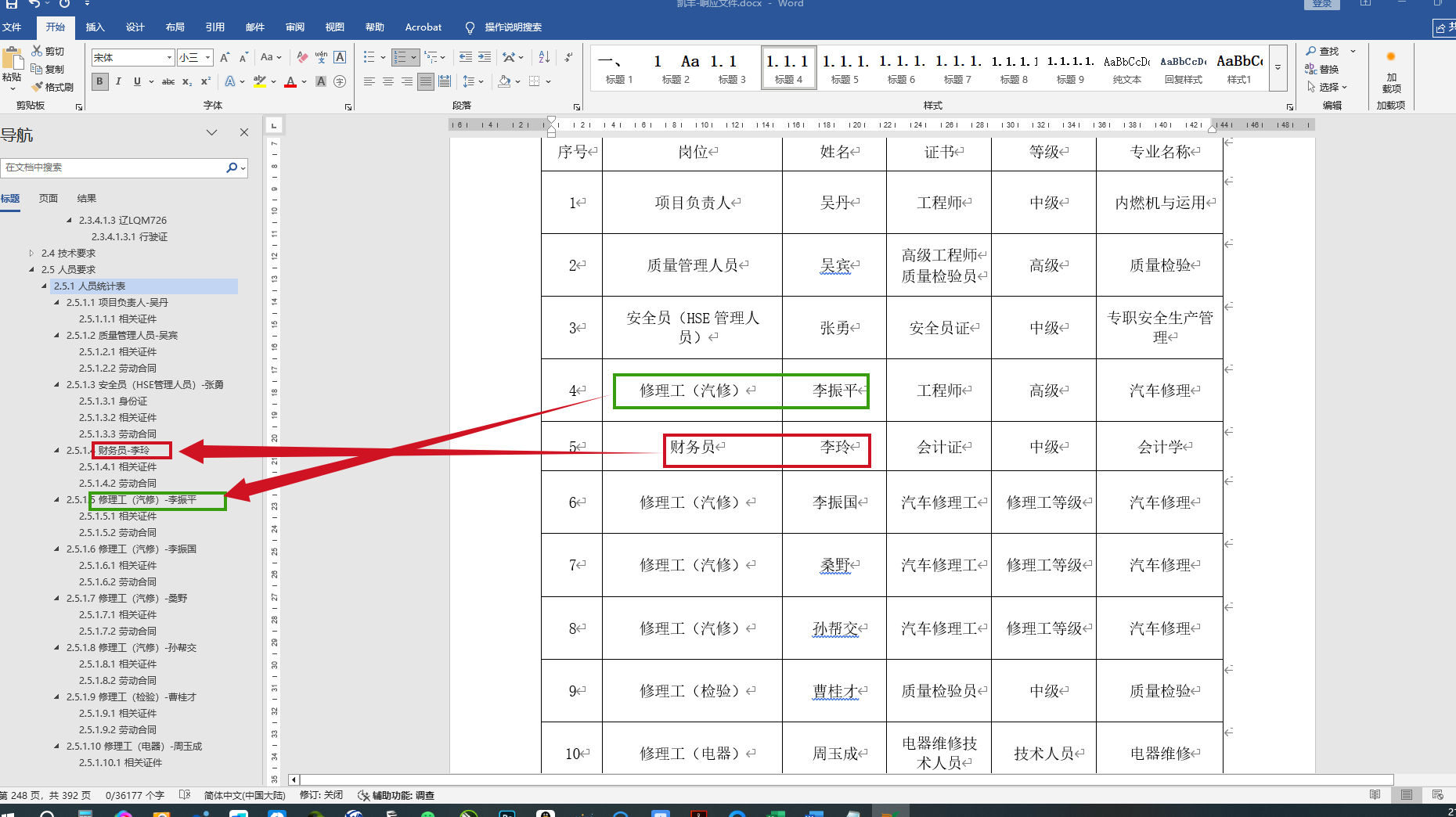Apply the bullet list icon
Viewport: 1456px width, 817px height.
click(x=369, y=57)
